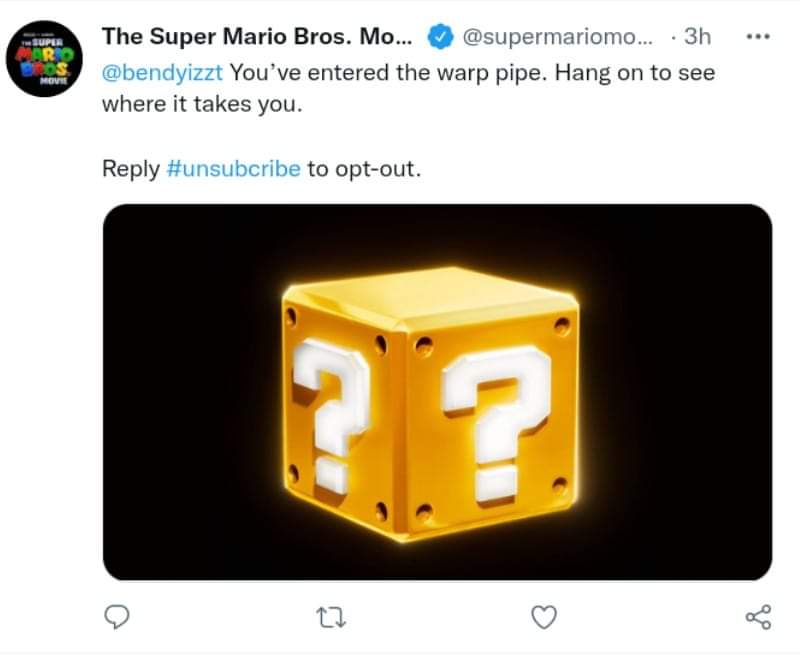800x666 pixels.
Task: Open the #unsubcribe hashtag
Action: 232,168
